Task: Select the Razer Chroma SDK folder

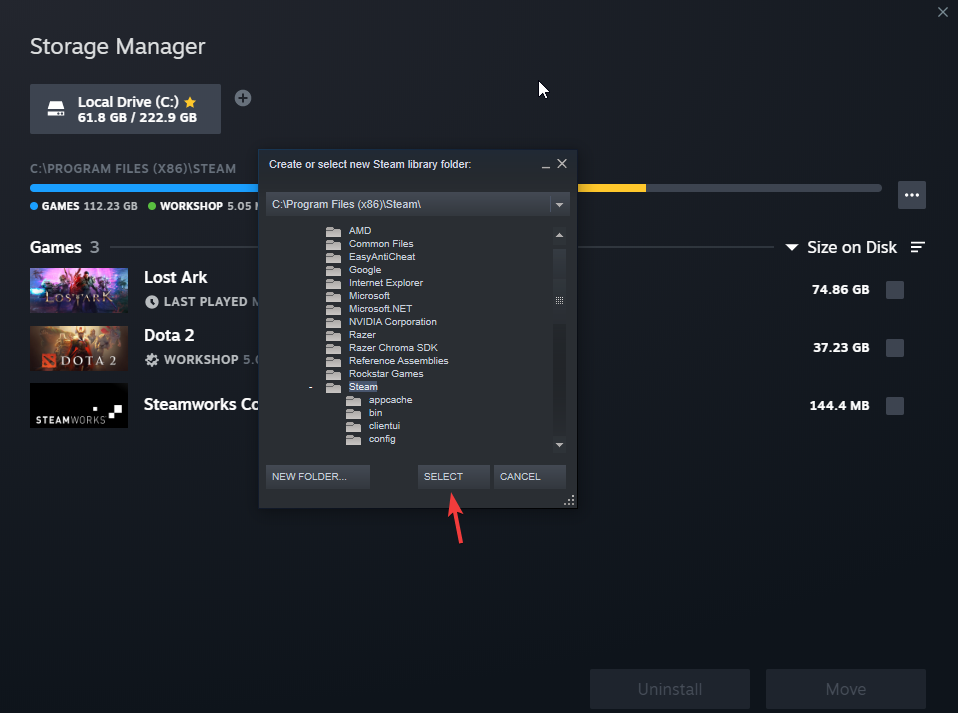Action: (x=393, y=348)
